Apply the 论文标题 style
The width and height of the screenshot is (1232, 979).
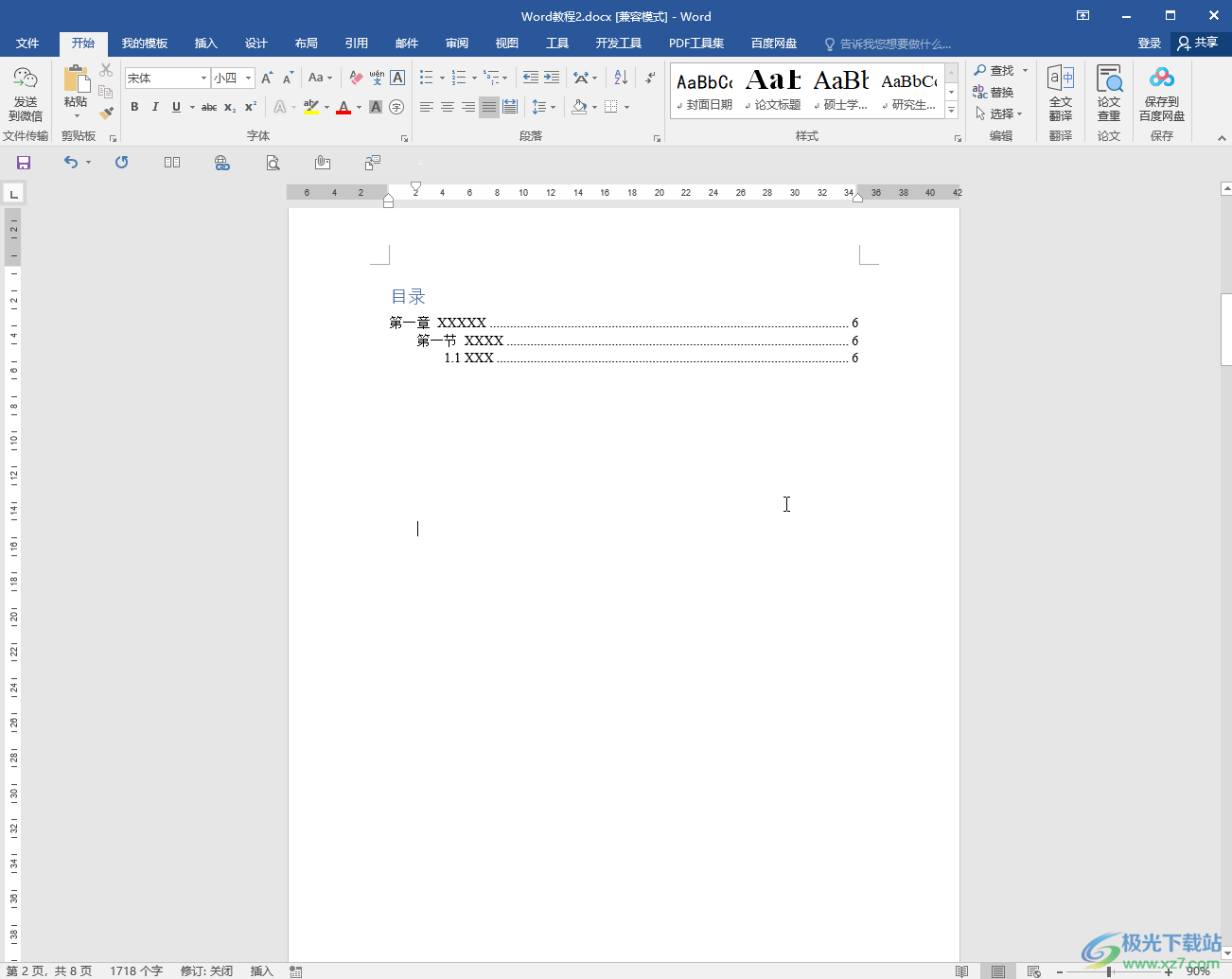pyautogui.click(x=773, y=91)
